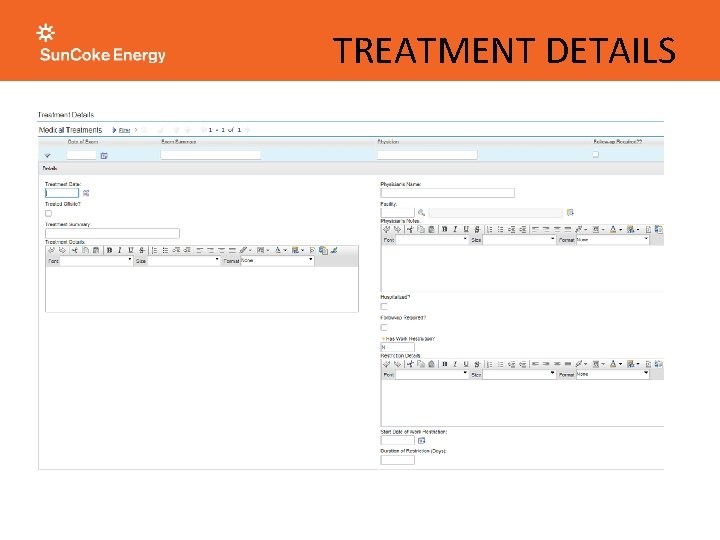Click into Physician's Name input field
The height and width of the screenshot is (540, 720).
point(448,193)
